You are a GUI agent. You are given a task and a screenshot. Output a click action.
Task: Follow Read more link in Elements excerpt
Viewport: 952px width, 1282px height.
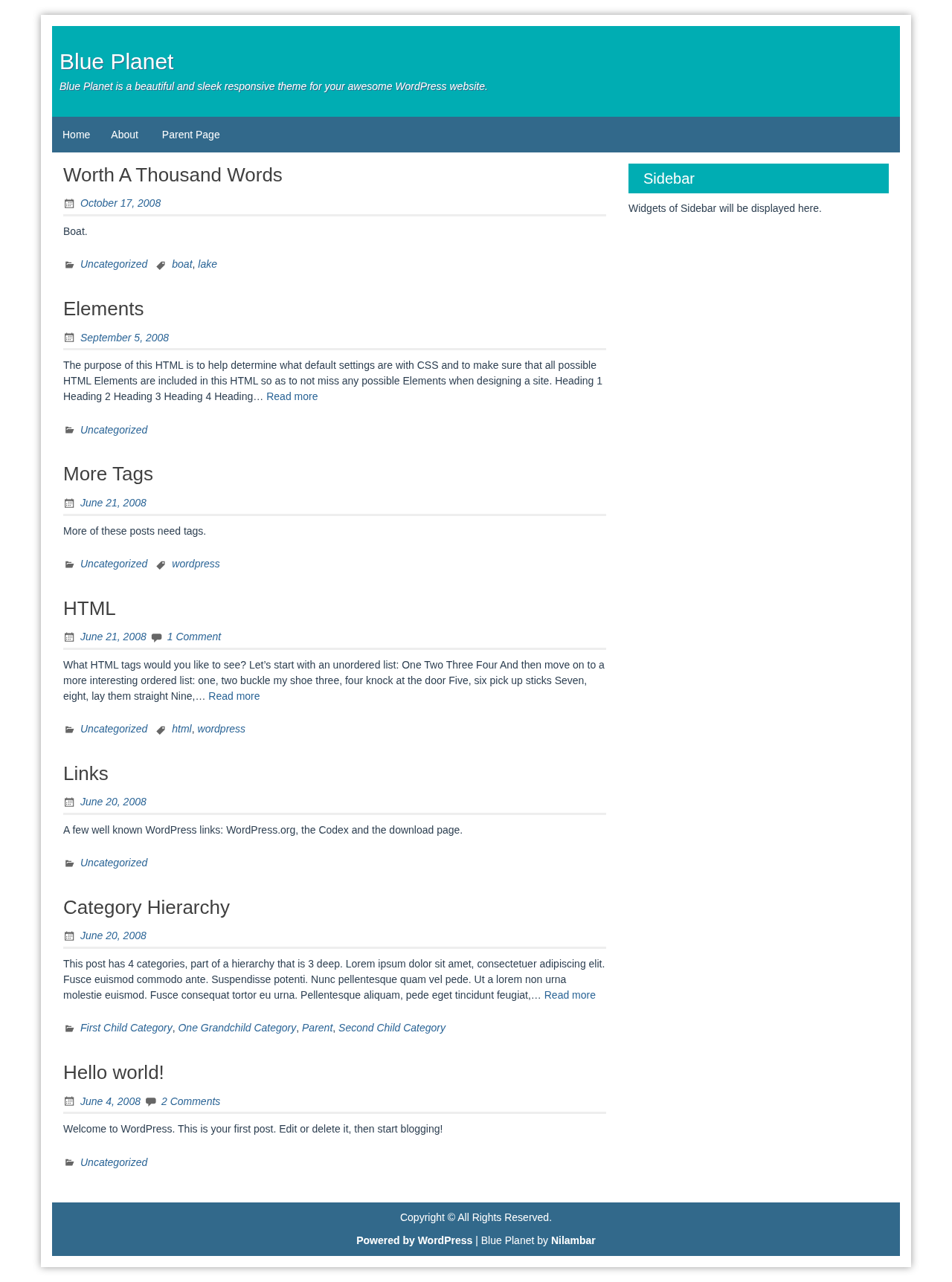(292, 396)
